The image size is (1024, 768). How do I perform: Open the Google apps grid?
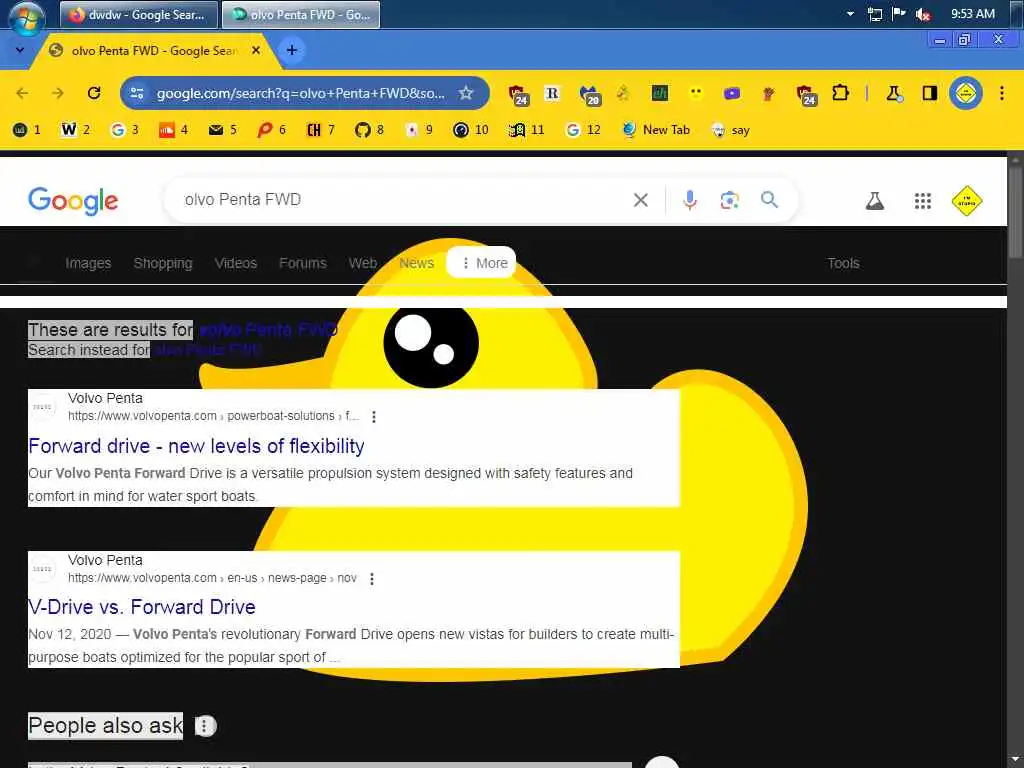pyautogui.click(x=923, y=201)
